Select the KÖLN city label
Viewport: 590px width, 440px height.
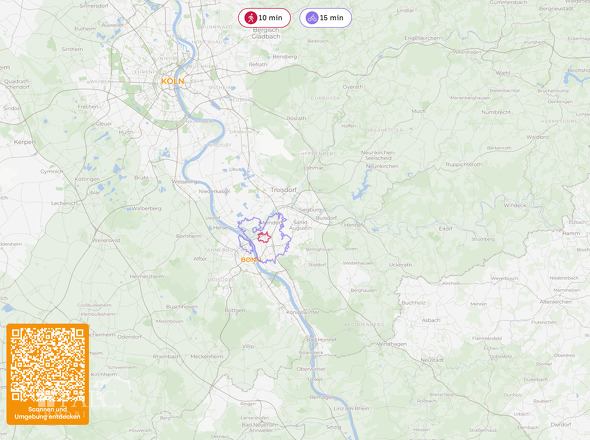173,81
